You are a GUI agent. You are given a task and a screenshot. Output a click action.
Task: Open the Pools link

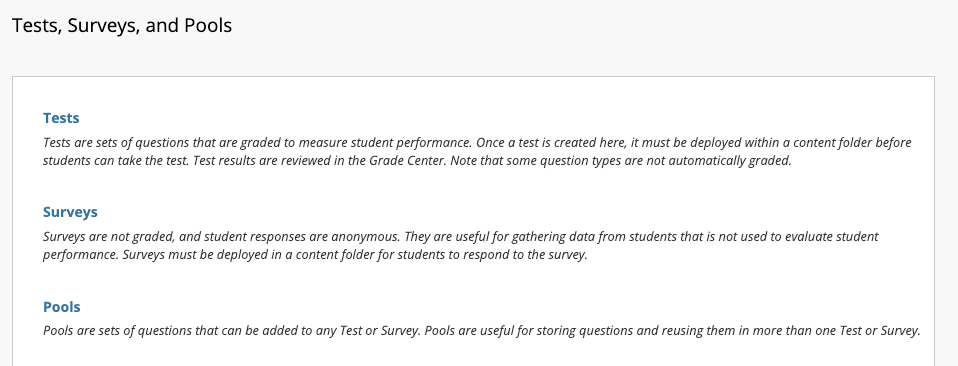(x=62, y=307)
